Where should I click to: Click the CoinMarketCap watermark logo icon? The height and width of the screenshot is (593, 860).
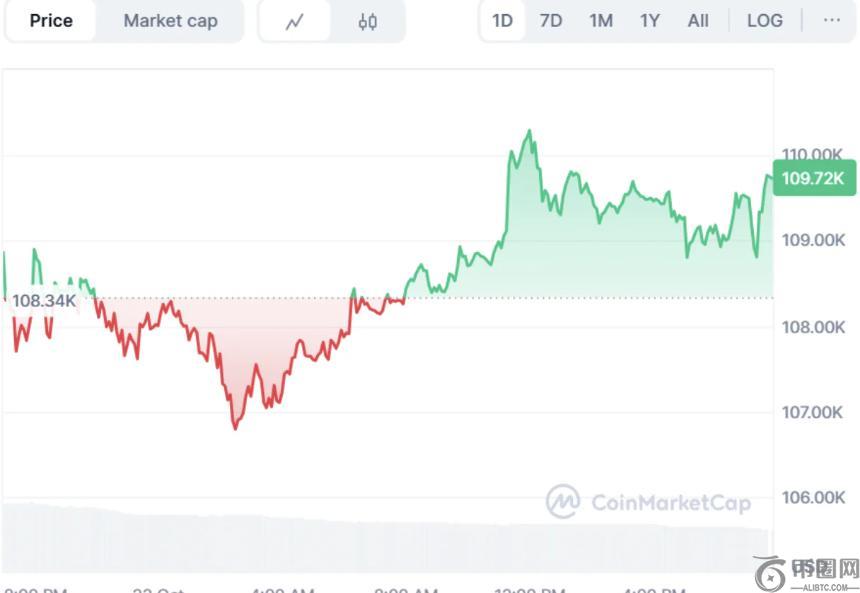562,501
